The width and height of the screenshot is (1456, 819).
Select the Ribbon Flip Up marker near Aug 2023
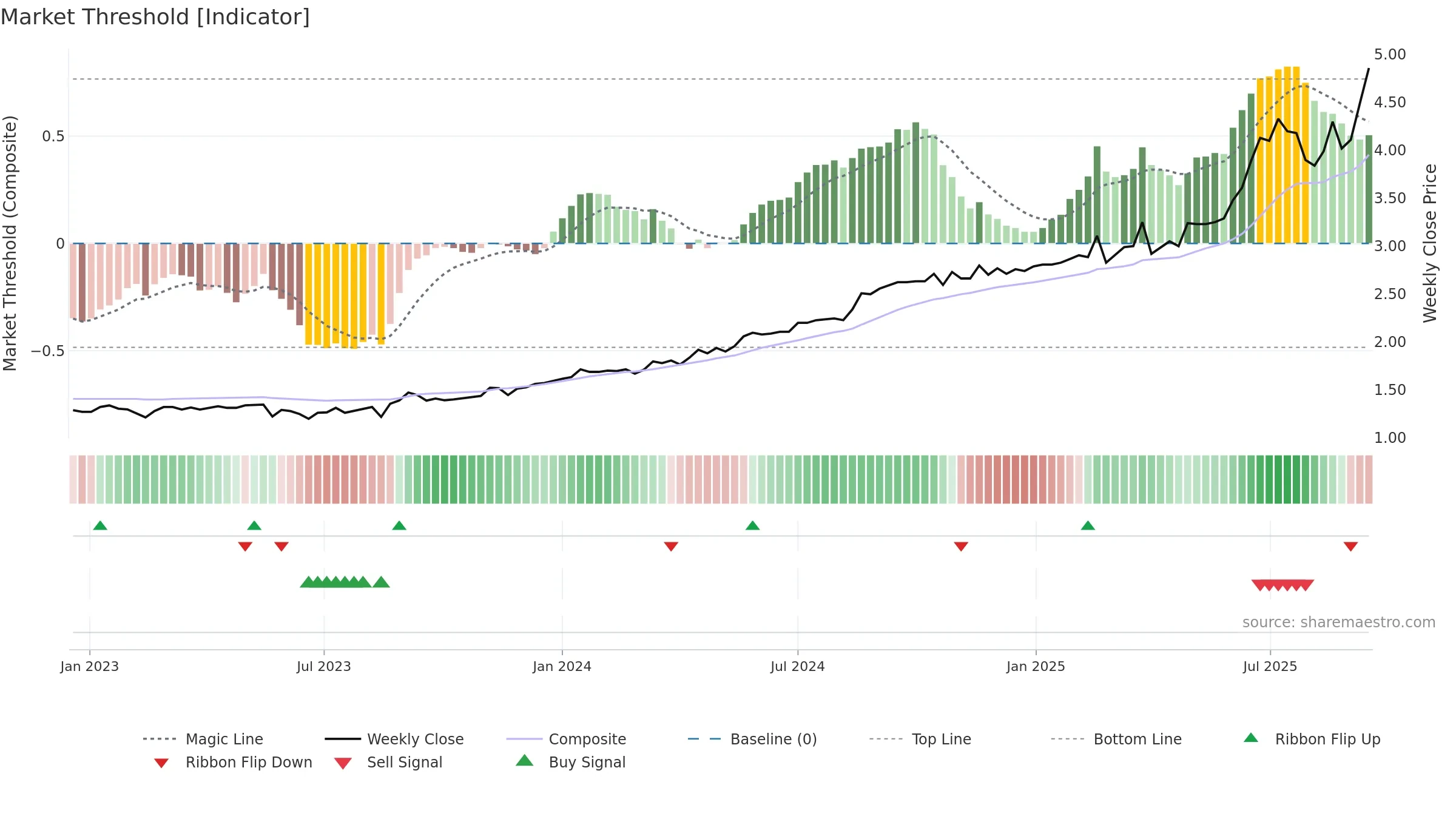[399, 525]
